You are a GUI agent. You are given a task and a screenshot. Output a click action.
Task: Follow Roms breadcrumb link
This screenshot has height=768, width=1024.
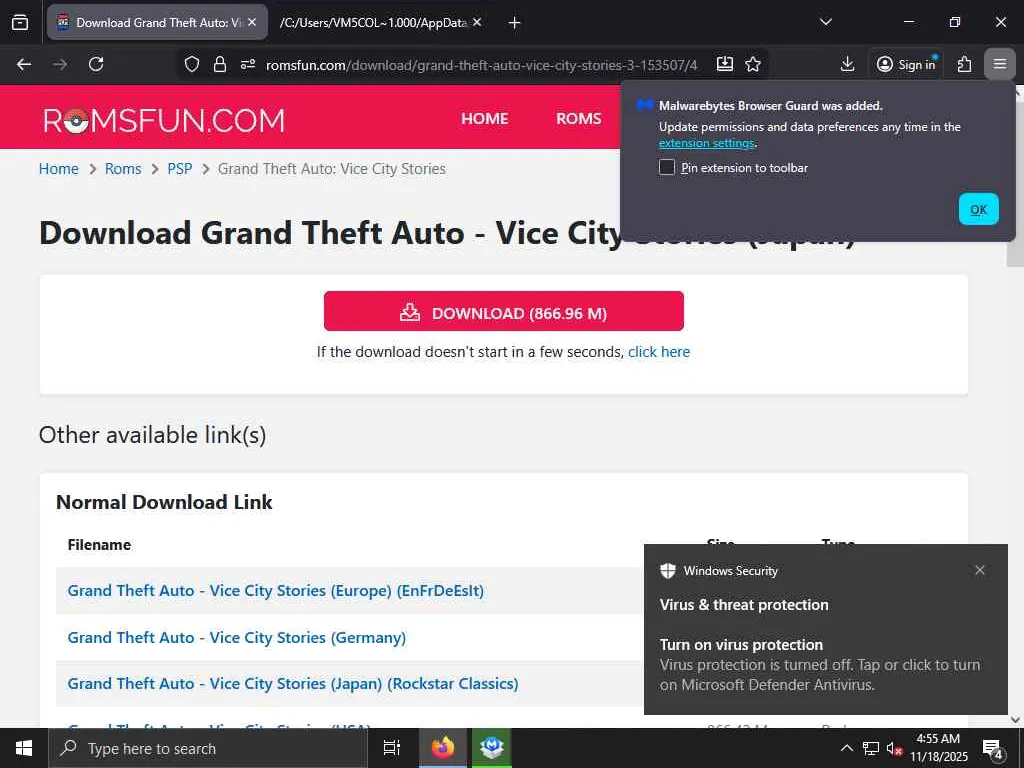(x=123, y=169)
